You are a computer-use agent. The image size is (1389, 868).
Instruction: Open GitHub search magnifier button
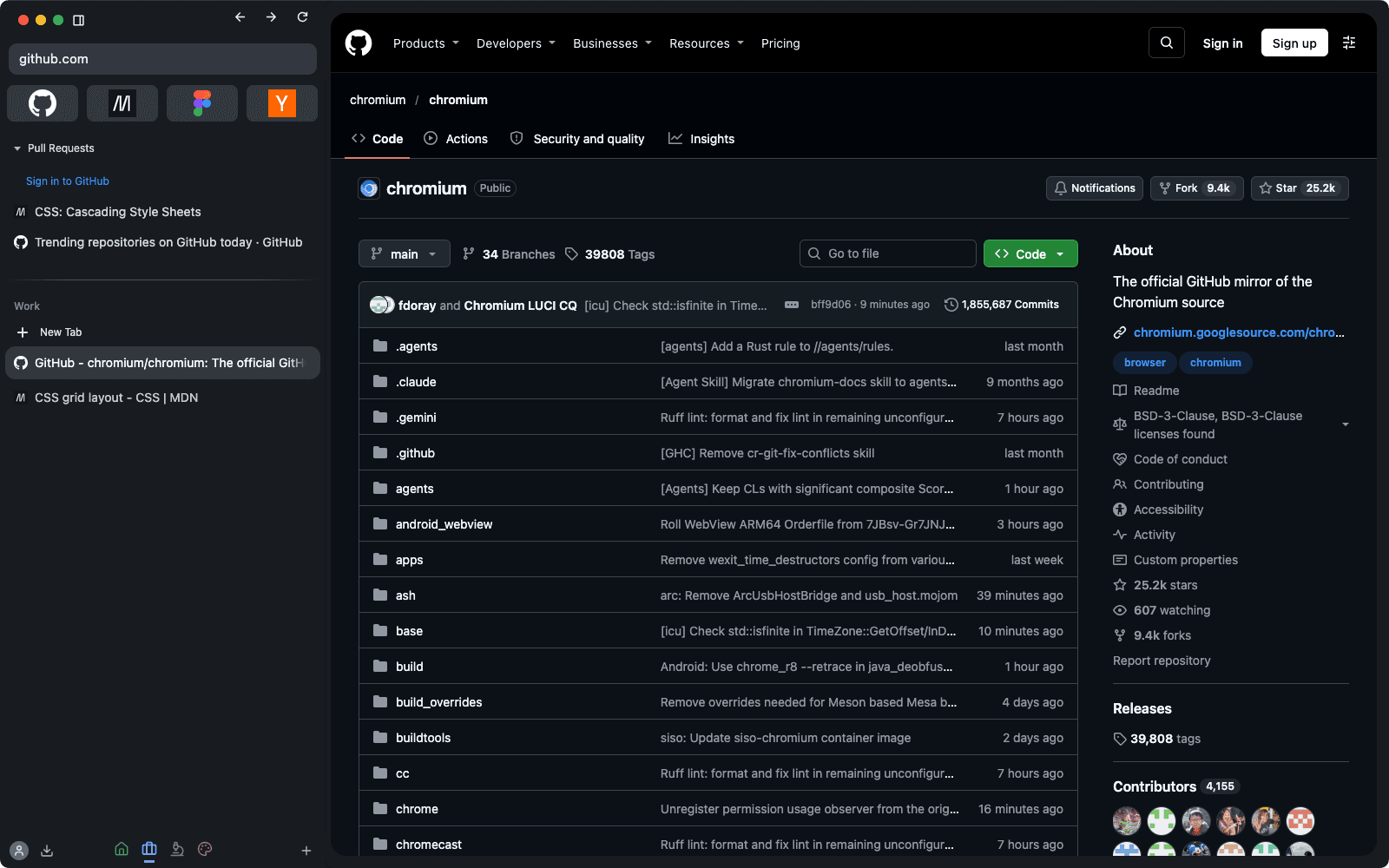pyautogui.click(x=1167, y=43)
